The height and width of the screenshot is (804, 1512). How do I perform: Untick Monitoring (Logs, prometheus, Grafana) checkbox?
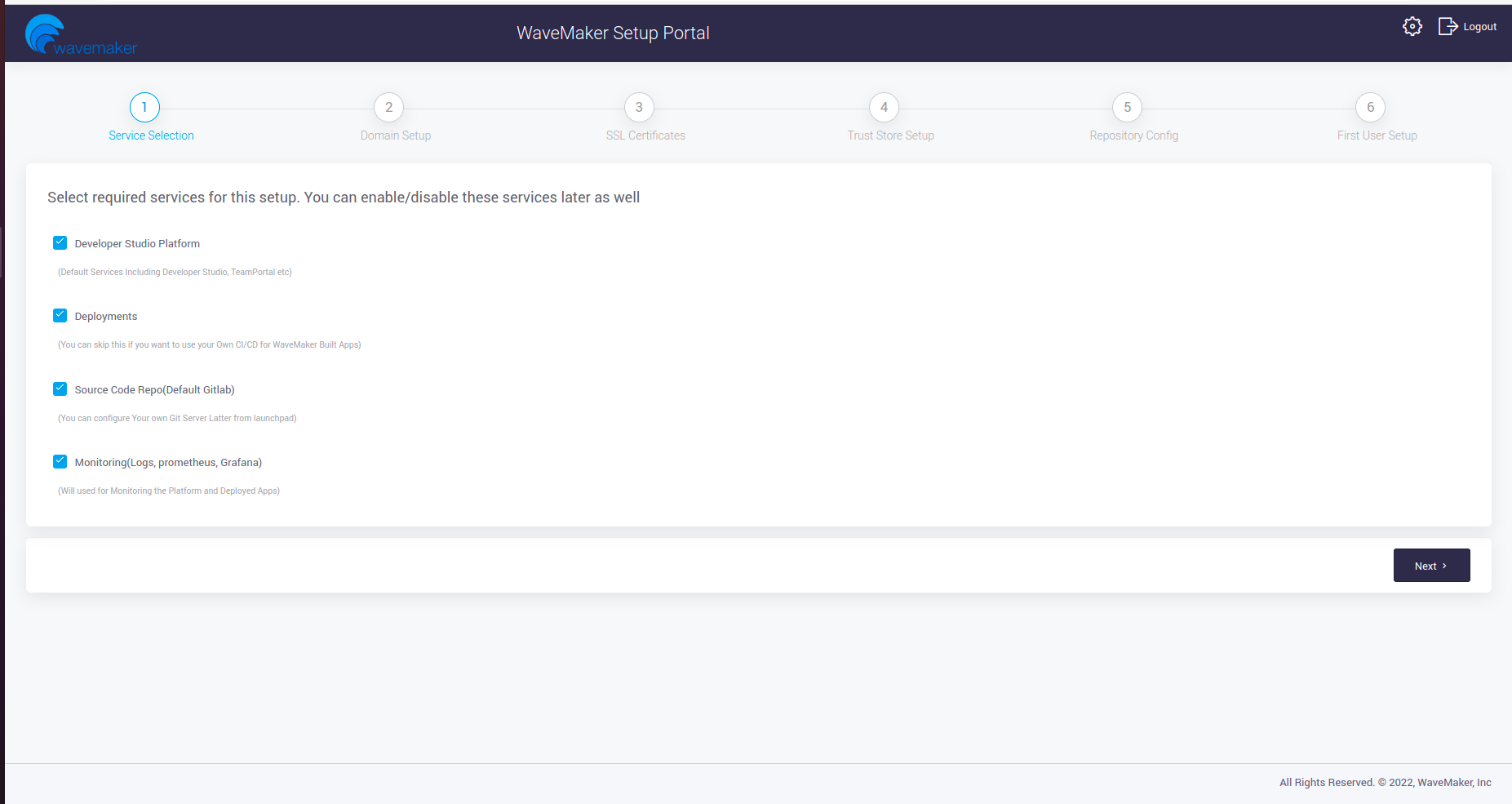60,461
